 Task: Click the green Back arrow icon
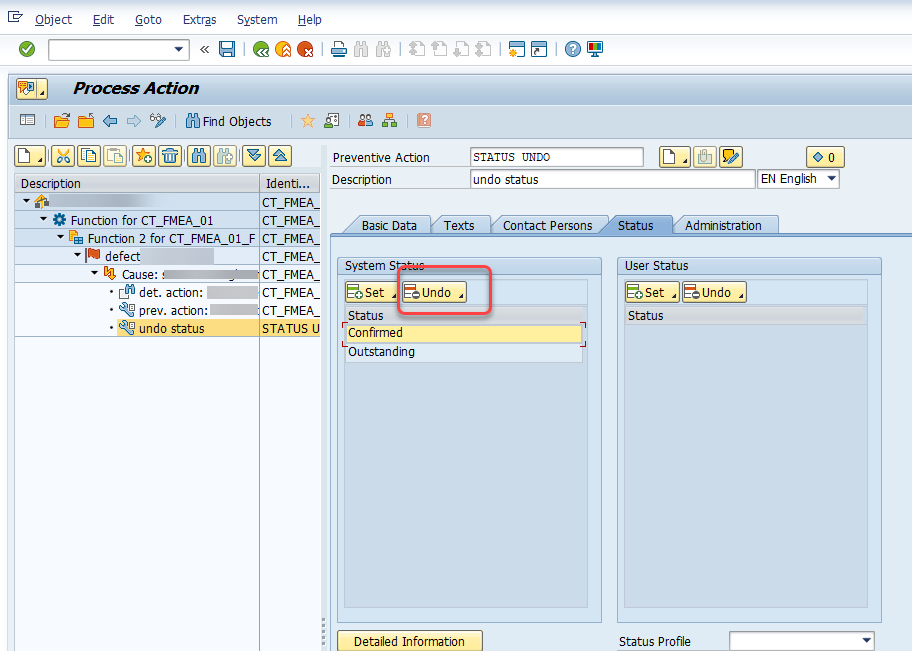click(x=261, y=49)
